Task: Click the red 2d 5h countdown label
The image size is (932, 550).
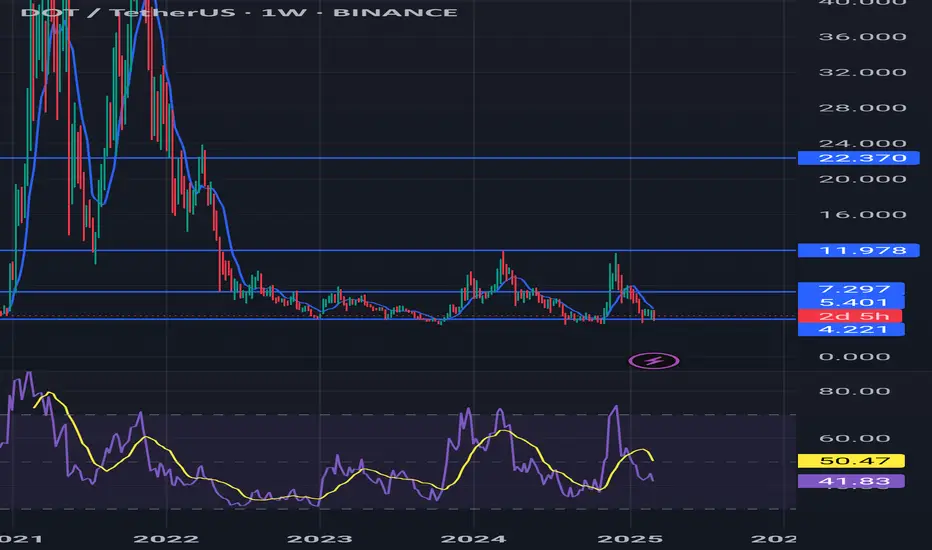Action: click(x=850, y=316)
